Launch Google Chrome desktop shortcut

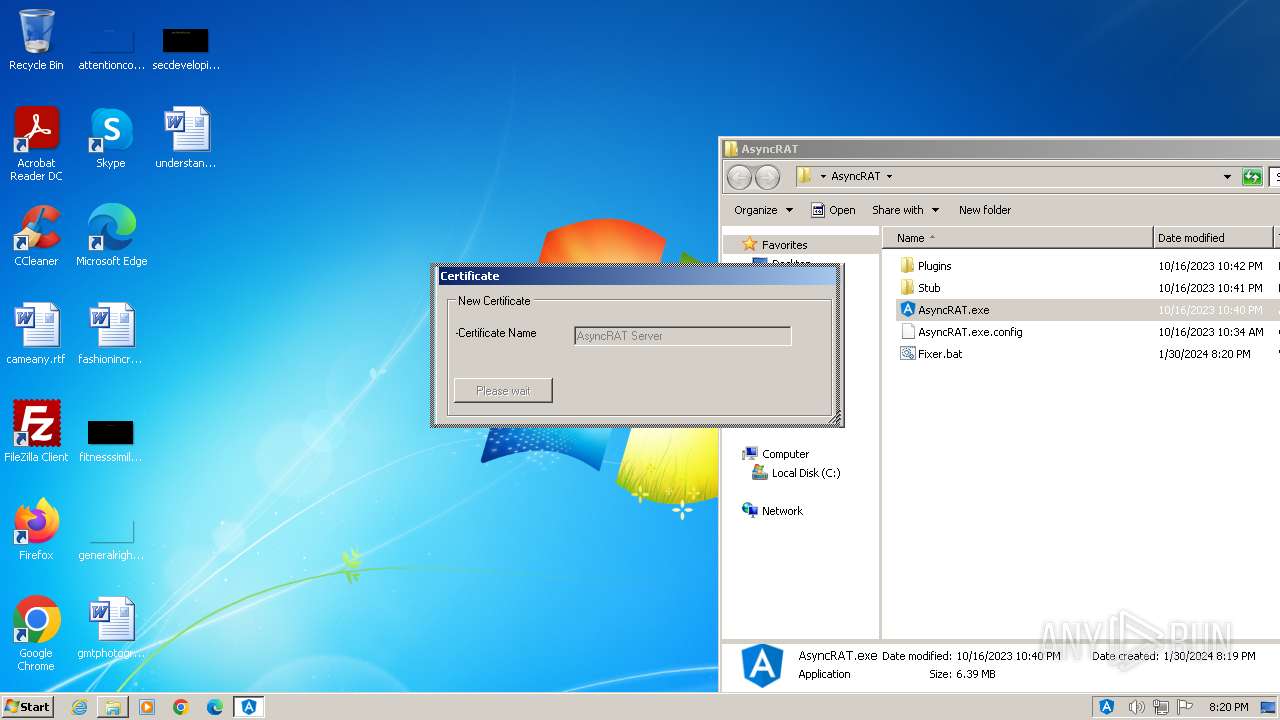(x=36, y=634)
